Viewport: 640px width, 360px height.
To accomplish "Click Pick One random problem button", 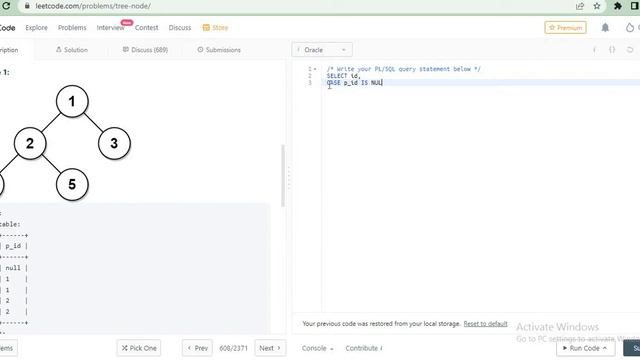I will pos(139,348).
